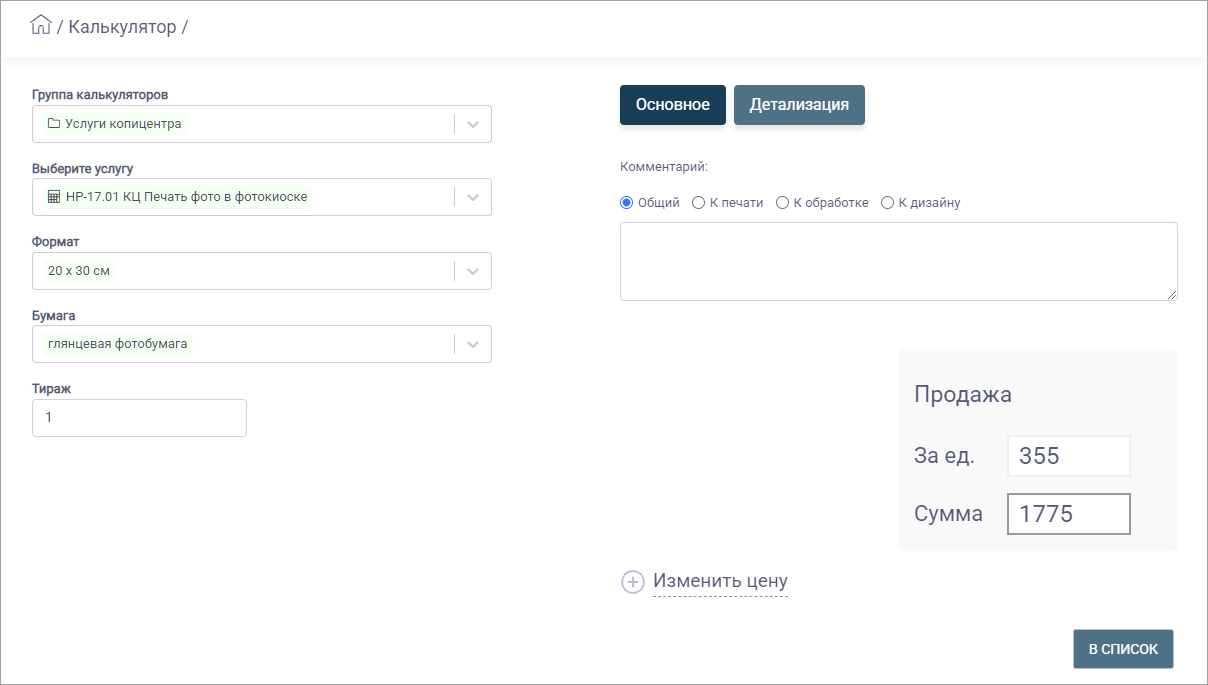Switch to the Детализация tab
1208x685 pixels.
point(799,105)
